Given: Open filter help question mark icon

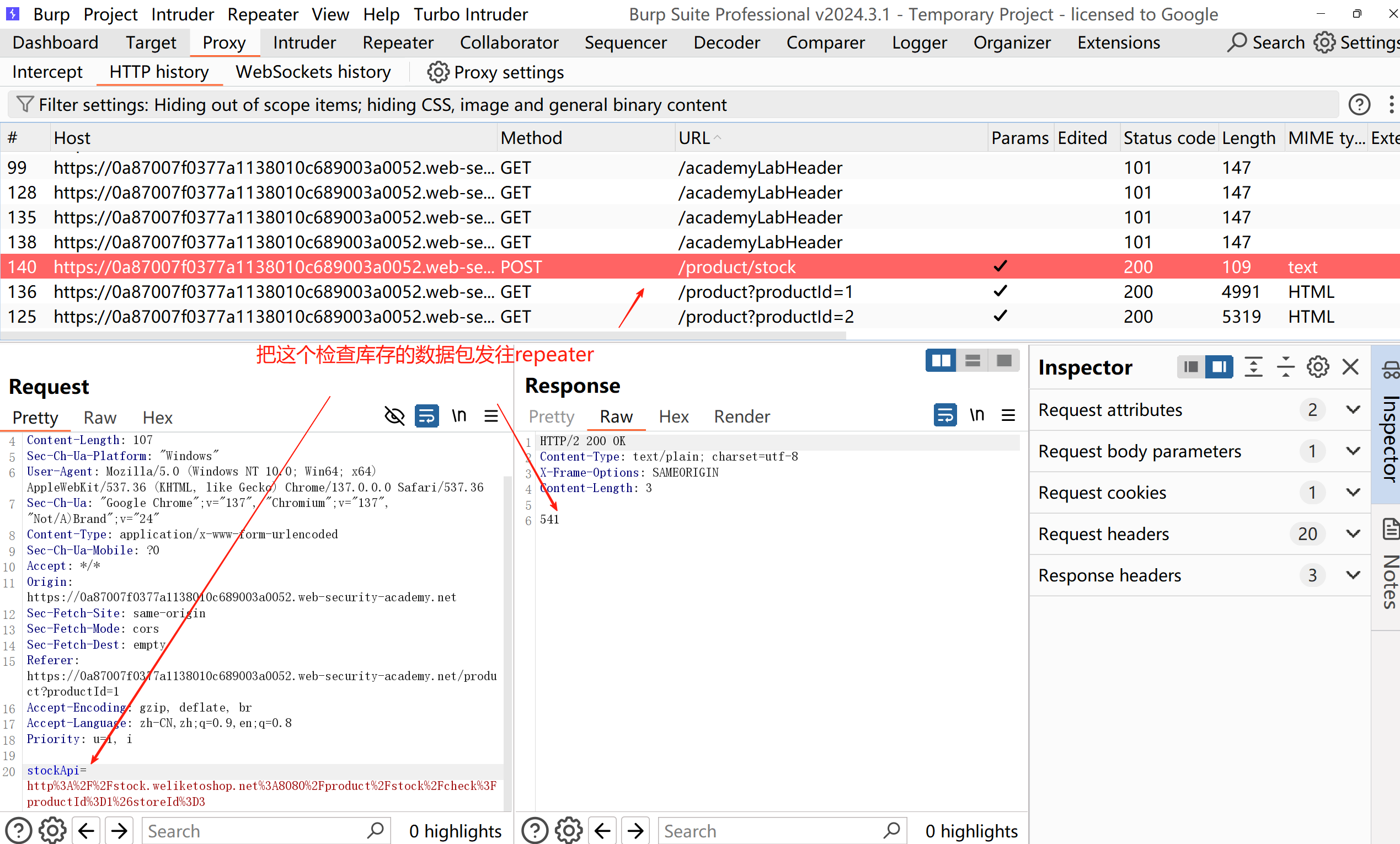Looking at the screenshot, I should point(1359,105).
